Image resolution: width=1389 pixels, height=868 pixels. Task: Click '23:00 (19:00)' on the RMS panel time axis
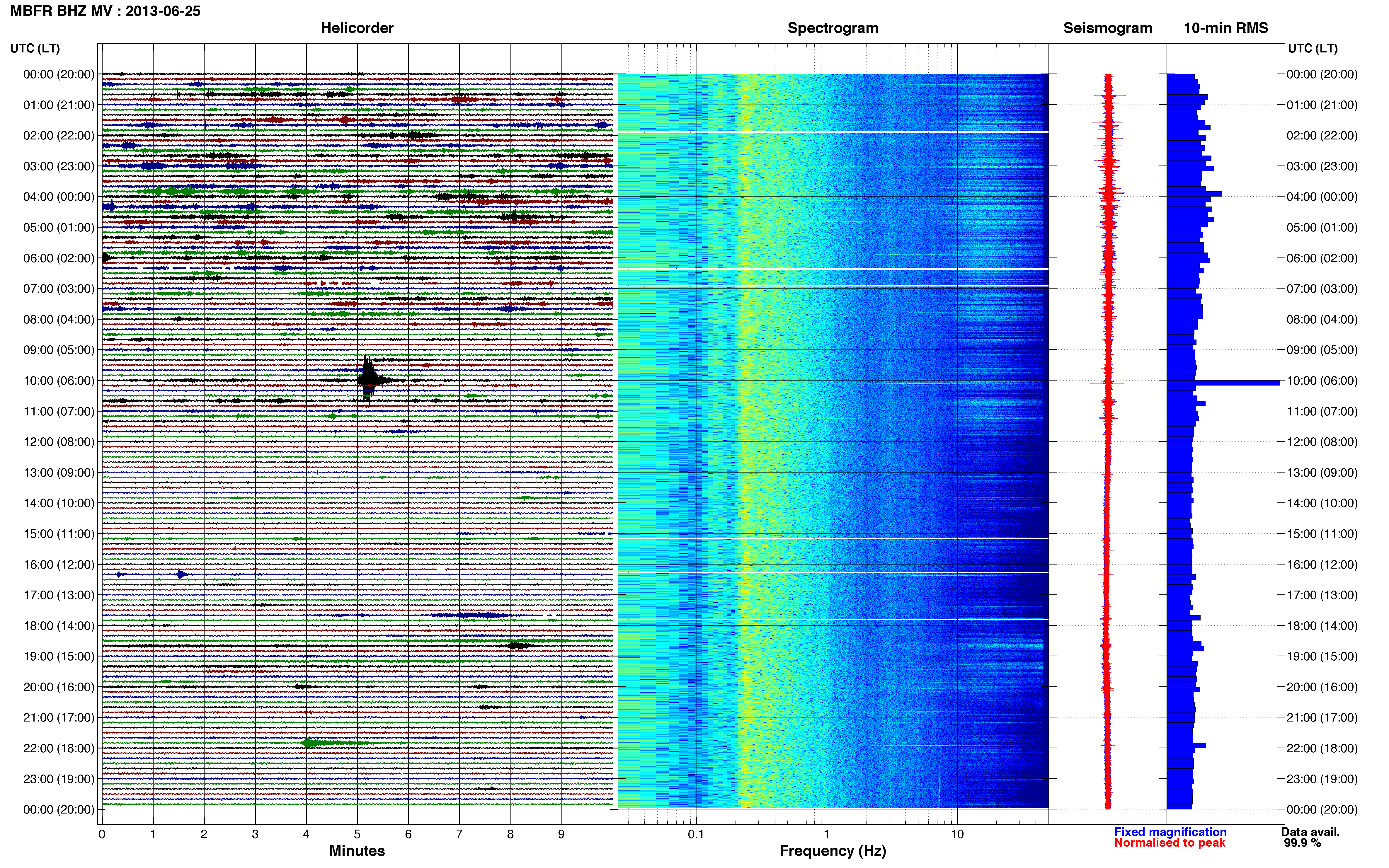[x=1322, y=779]
